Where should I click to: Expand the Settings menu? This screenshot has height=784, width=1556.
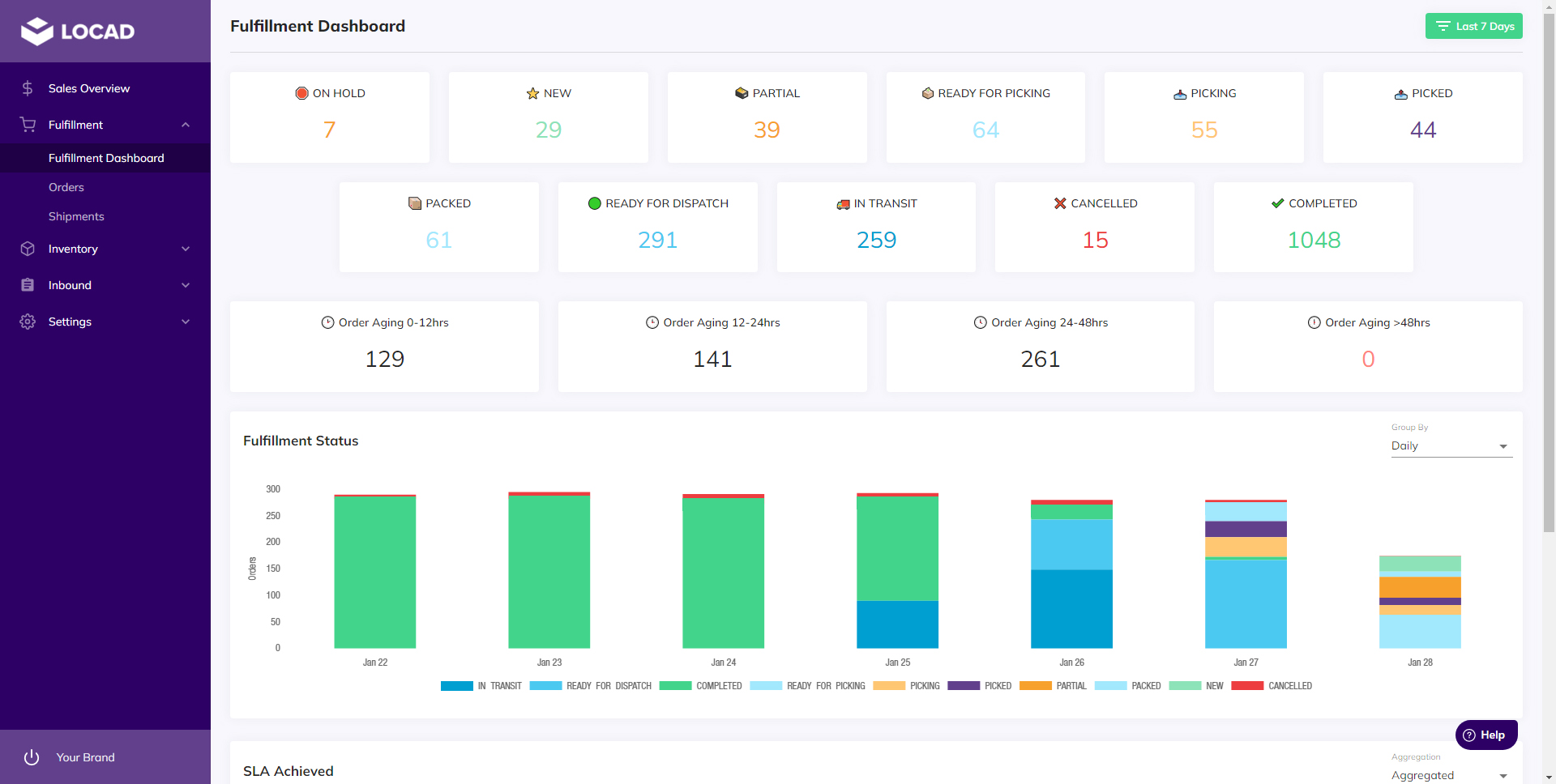(x=72, y=322)
